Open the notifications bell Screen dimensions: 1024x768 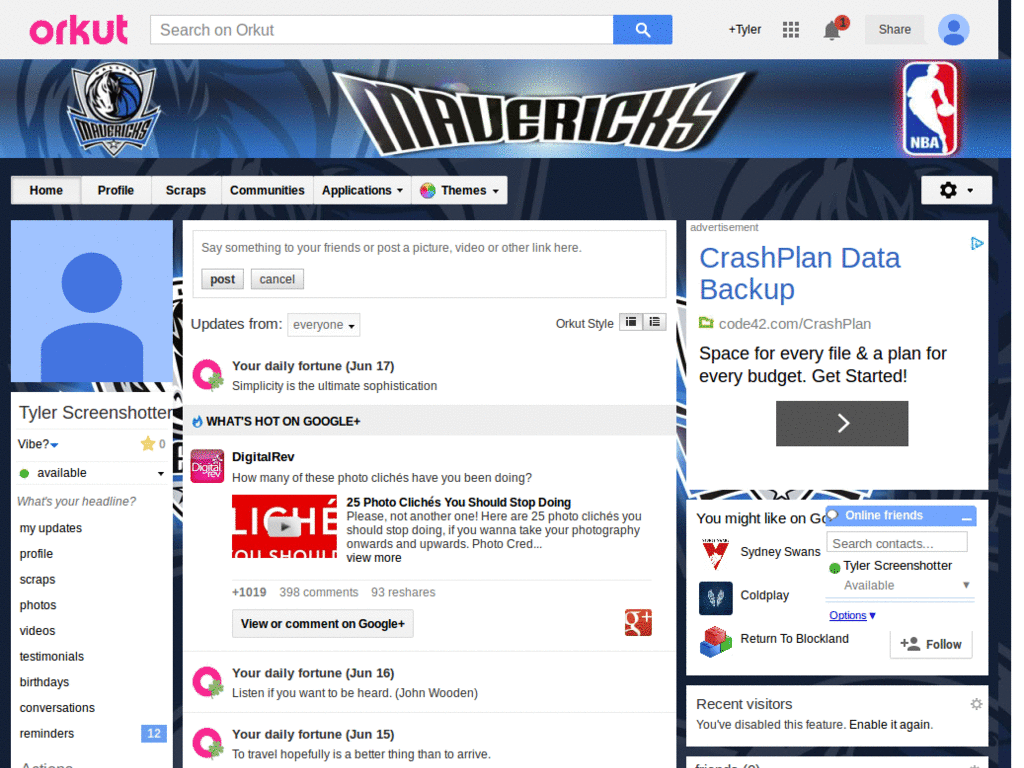pyautogui.click(x=832, y=30)
